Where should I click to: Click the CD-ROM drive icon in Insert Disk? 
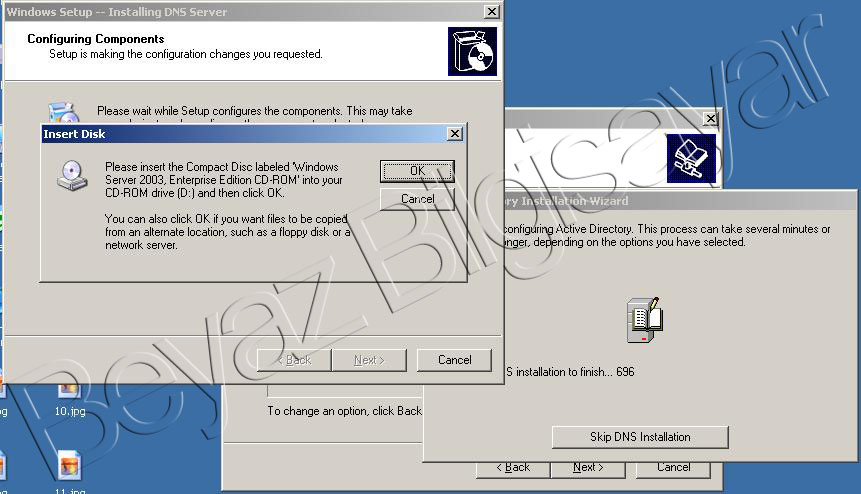pyautogui.click(x=72, y=176)
